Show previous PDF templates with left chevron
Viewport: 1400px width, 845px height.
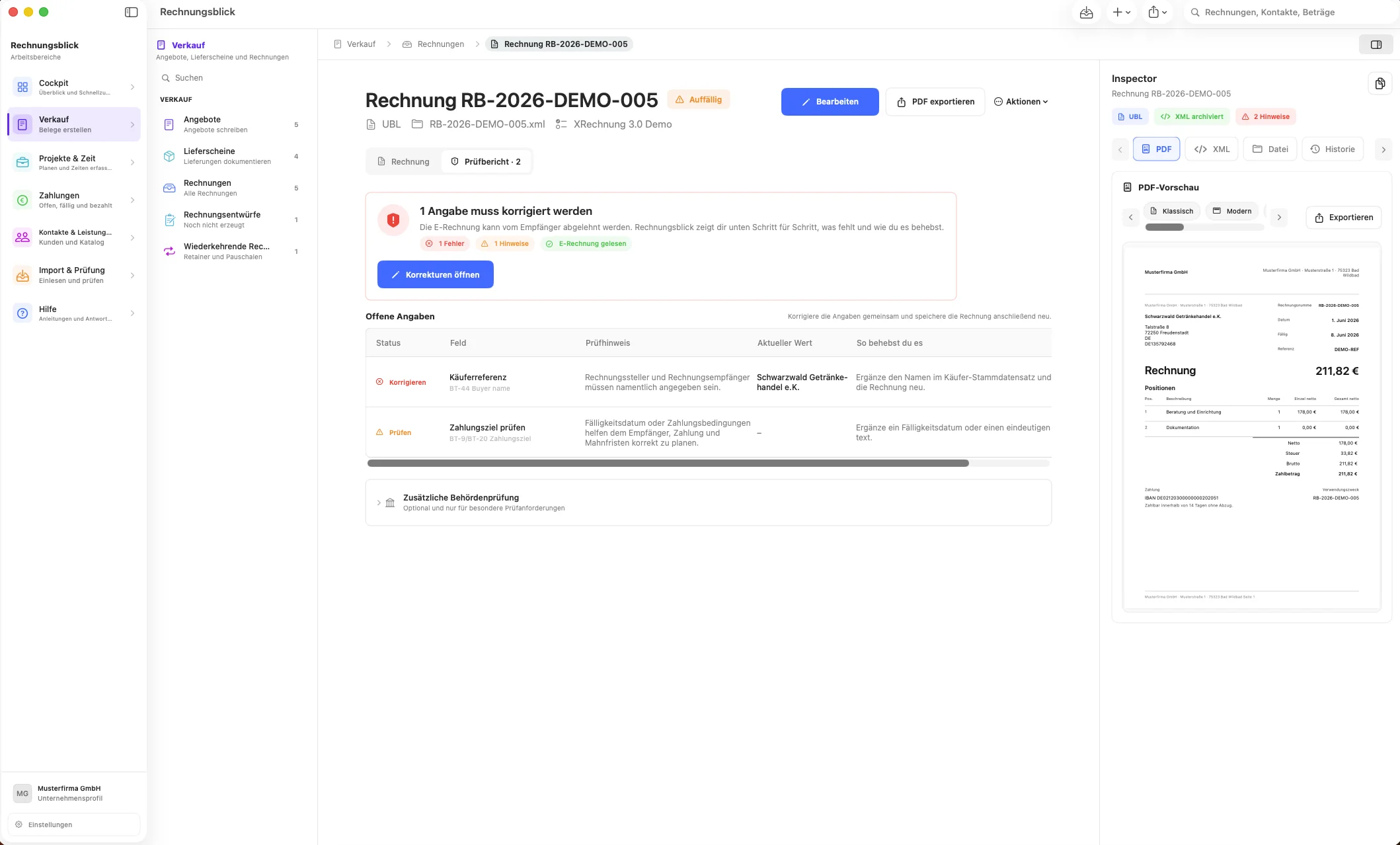click(x=1131, y=218)
